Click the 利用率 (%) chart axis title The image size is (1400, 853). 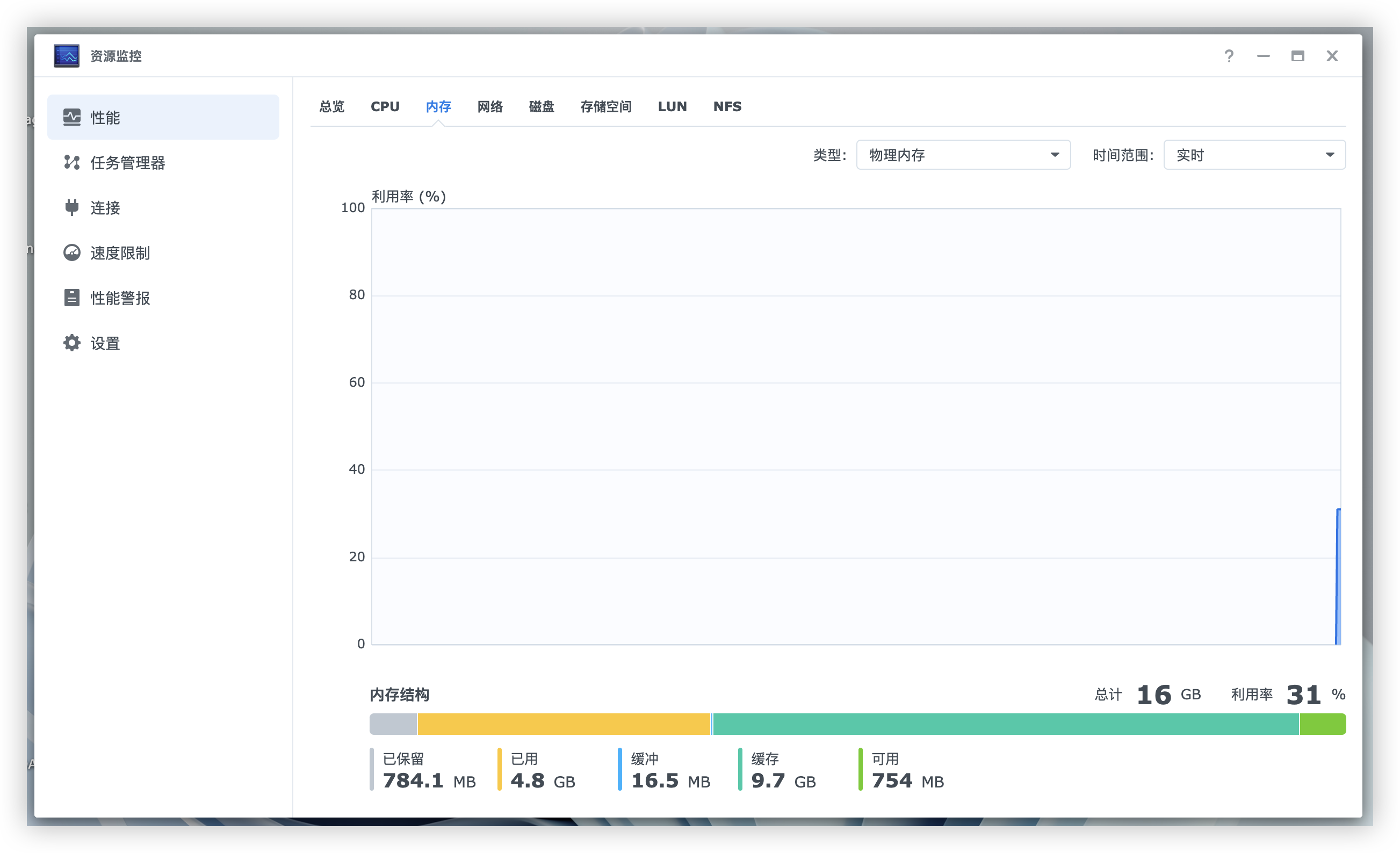408,197
